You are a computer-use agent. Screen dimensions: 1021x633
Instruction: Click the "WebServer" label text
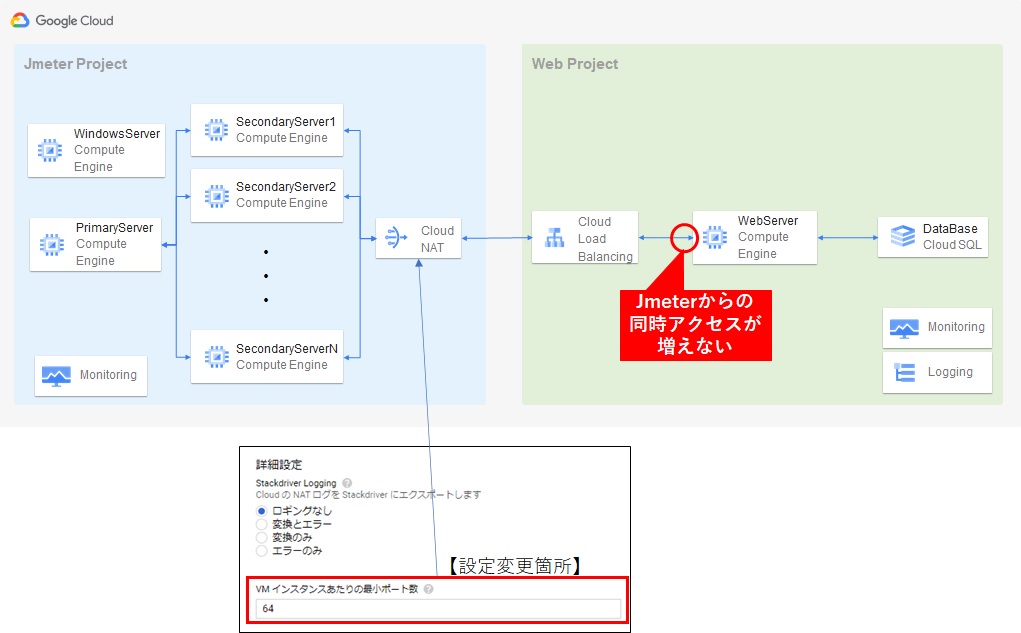768,221
